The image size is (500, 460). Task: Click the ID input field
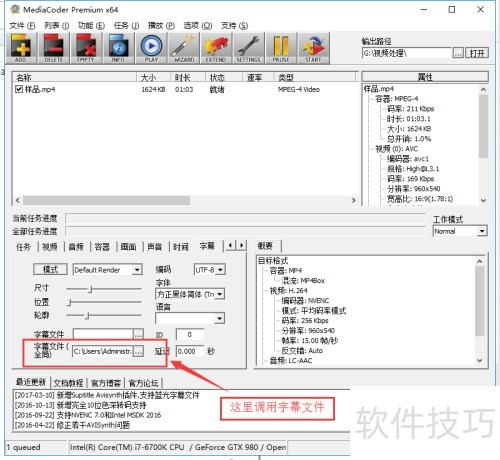(190, 334)
